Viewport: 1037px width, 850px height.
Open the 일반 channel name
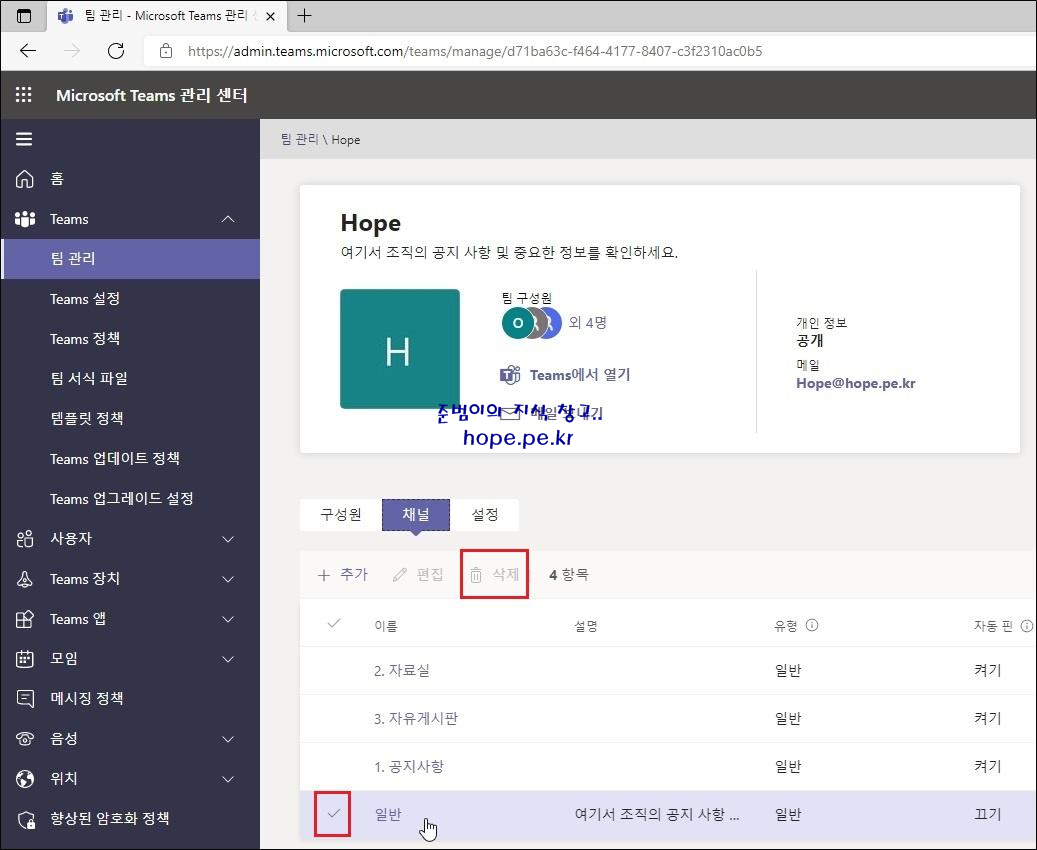pos(388,814)
